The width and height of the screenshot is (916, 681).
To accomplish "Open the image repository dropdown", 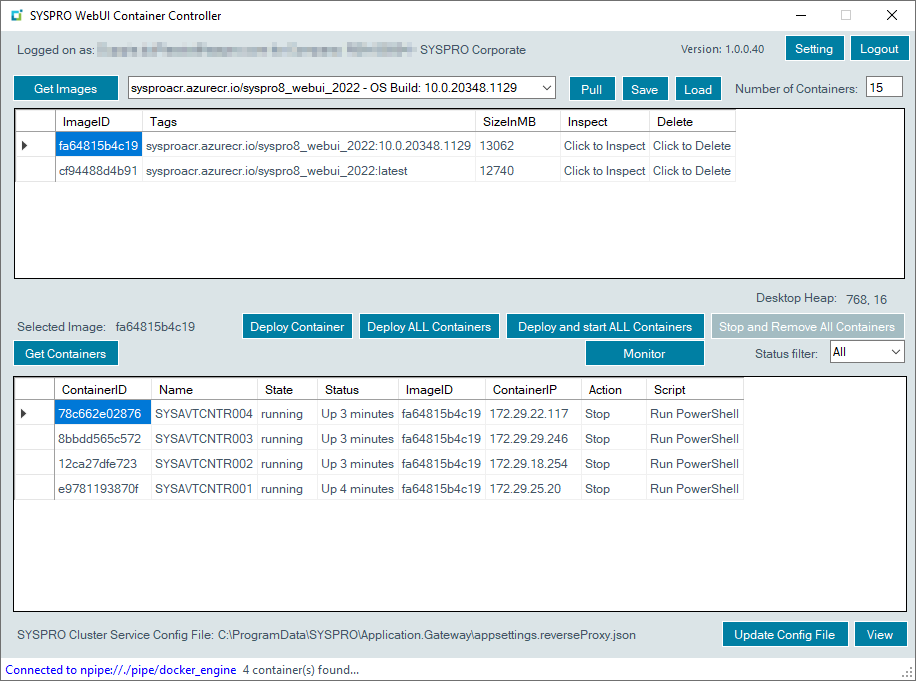I will [546, 88].
